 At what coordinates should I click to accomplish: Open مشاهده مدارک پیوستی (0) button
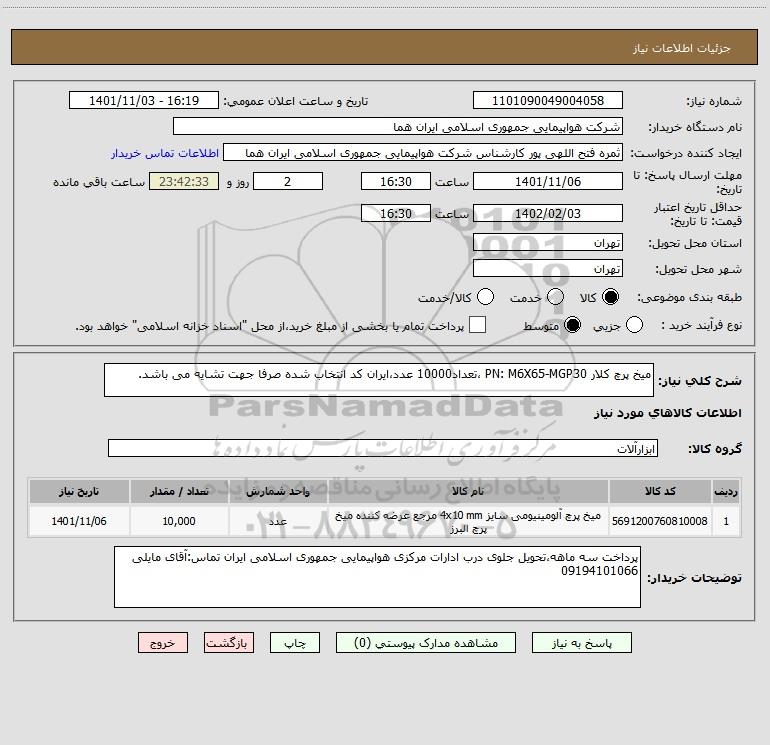[x=426, y=643]
